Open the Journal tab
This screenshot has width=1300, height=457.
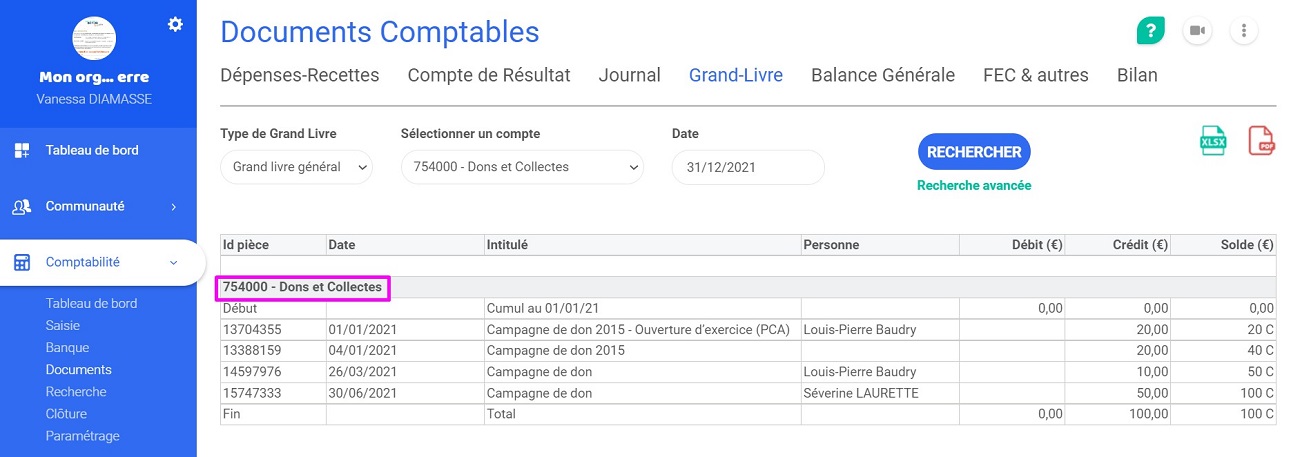(629, 75)
